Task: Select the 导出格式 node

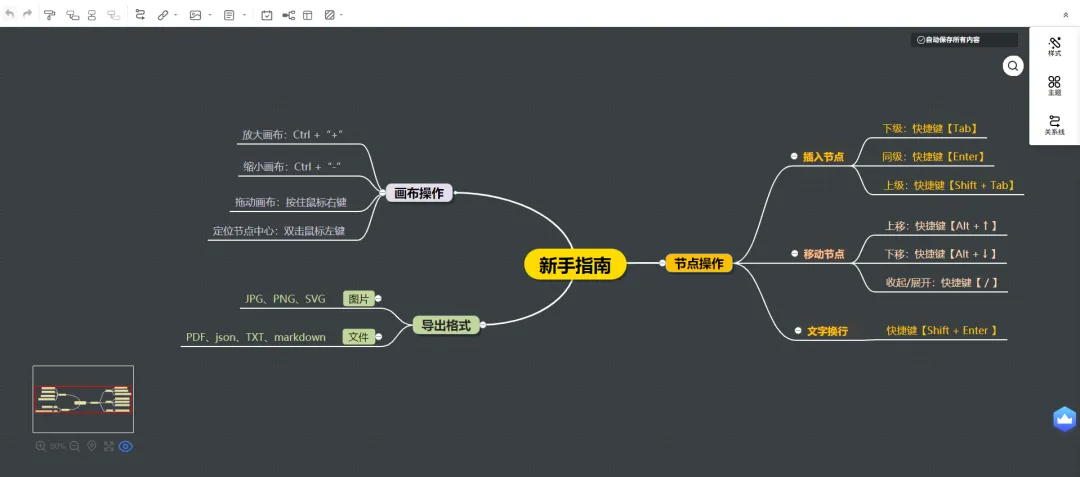Action: pyautogui.click(x=446, y=326)
